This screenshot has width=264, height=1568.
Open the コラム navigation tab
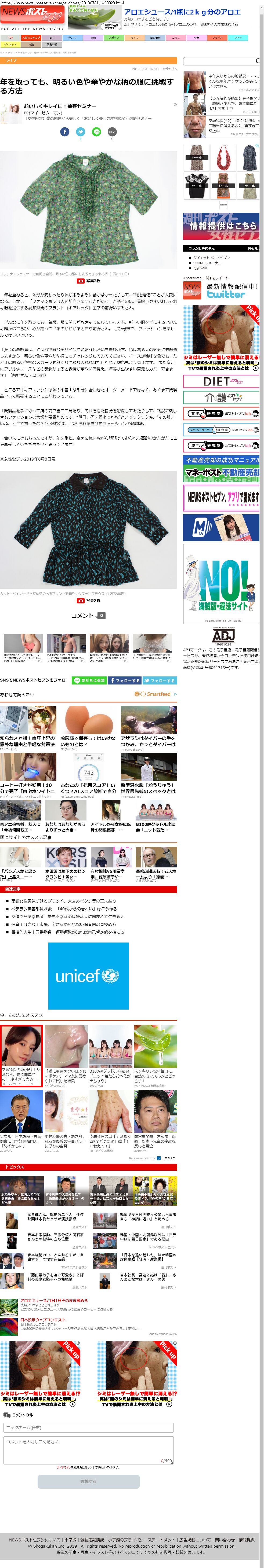(x=176, y=38)
